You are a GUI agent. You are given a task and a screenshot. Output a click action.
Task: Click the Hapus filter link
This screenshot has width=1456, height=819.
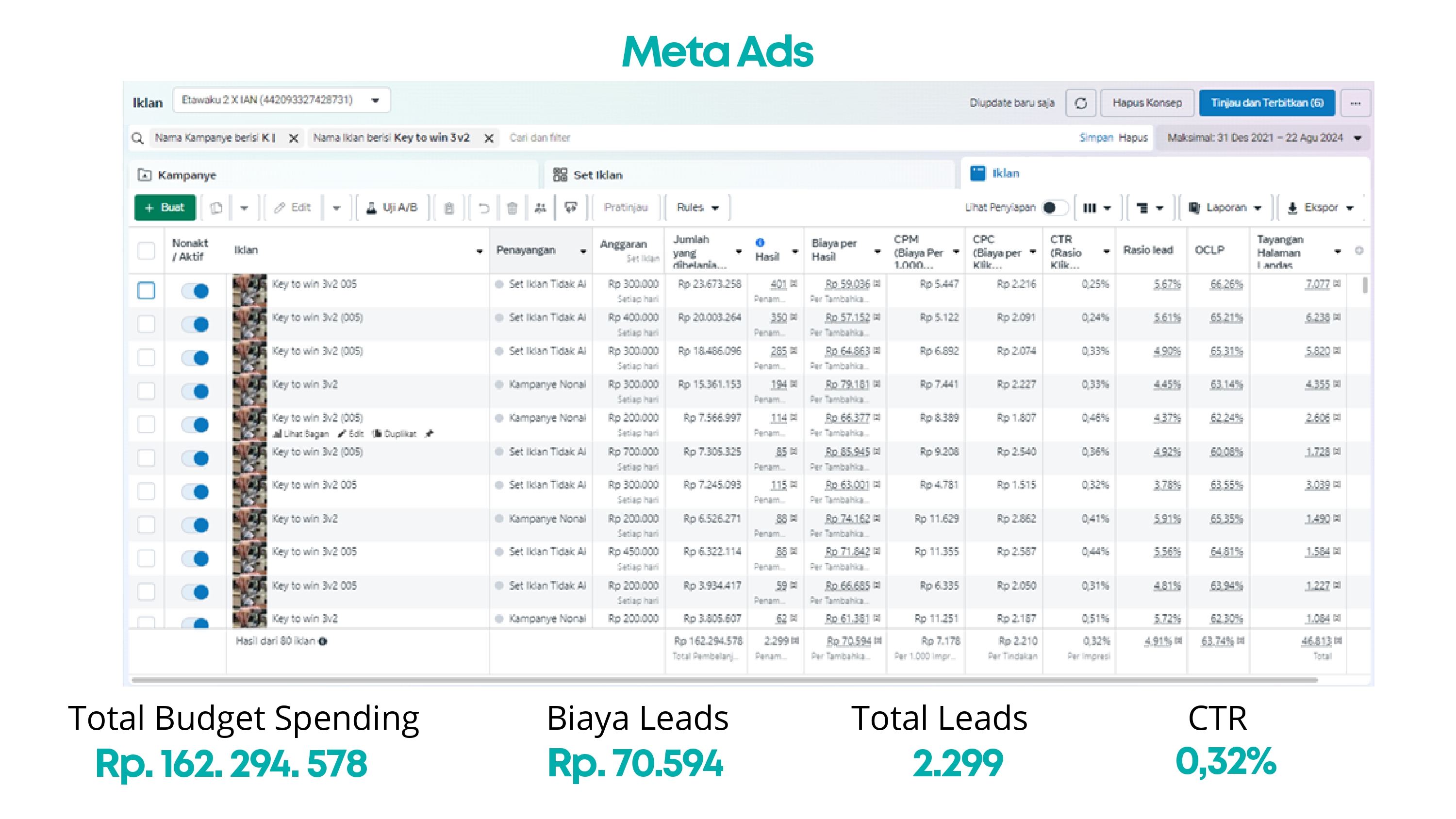[x=1133, y=138]
